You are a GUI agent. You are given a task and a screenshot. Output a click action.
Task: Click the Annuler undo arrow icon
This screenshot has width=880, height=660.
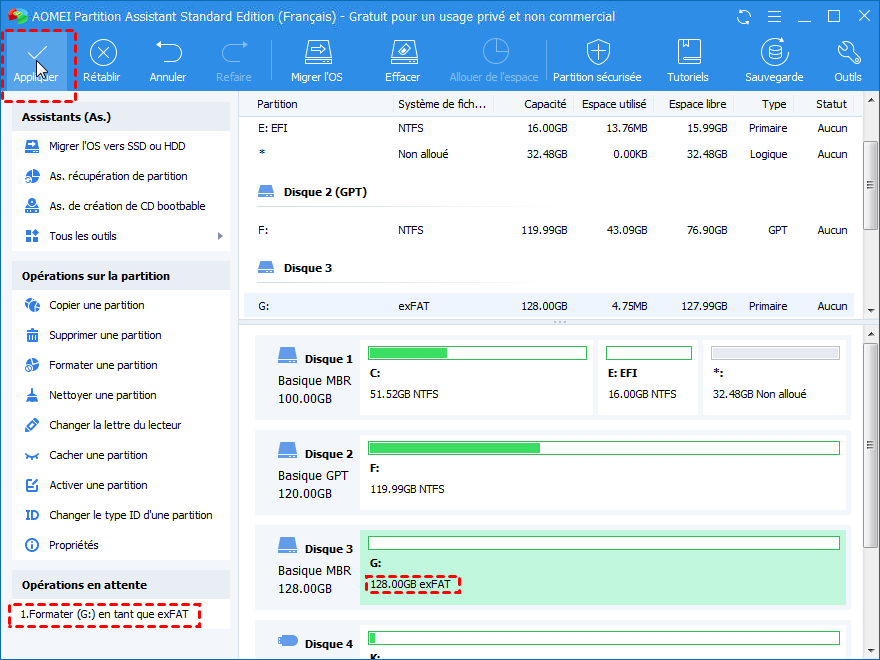[x=168, y=52]
